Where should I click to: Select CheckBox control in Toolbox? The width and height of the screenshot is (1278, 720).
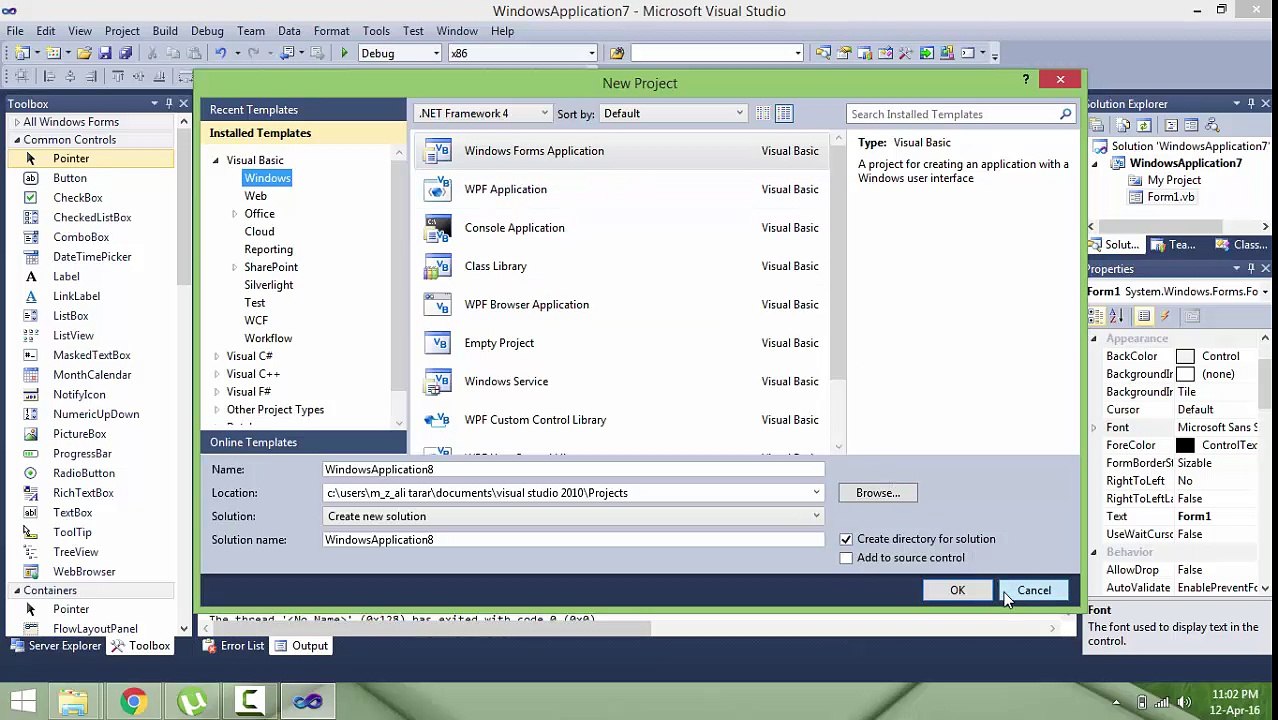point(78,198)
